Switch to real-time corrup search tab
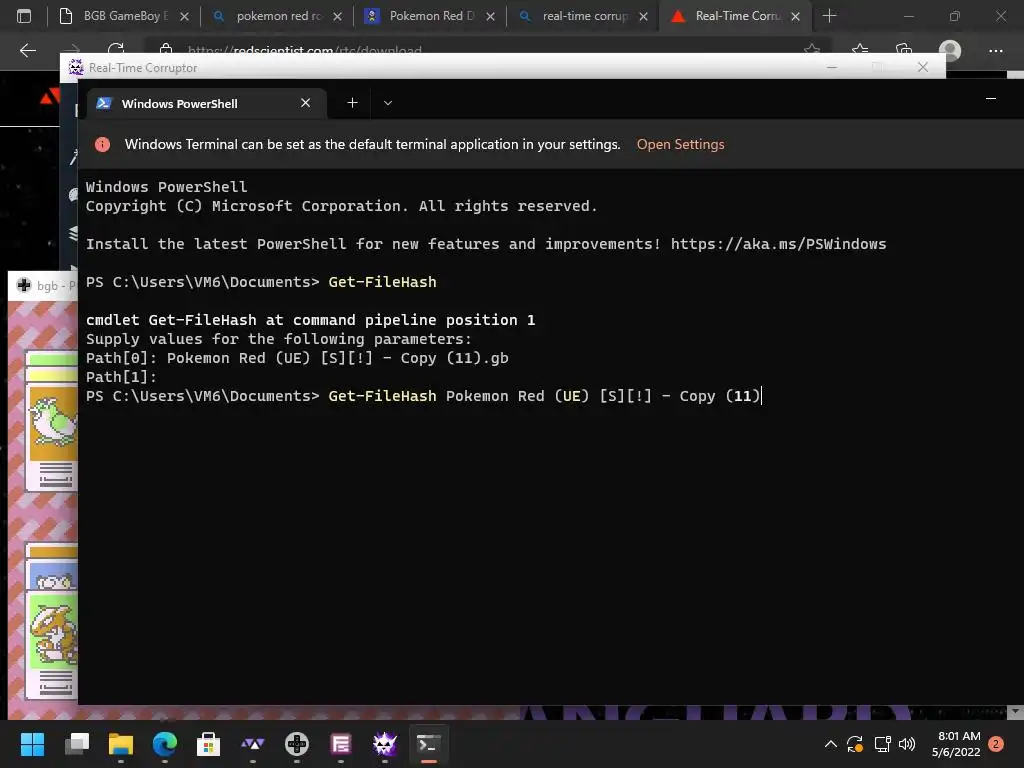Image resolution: width=1024 pixels, height=768 pixels. point(584,16)
